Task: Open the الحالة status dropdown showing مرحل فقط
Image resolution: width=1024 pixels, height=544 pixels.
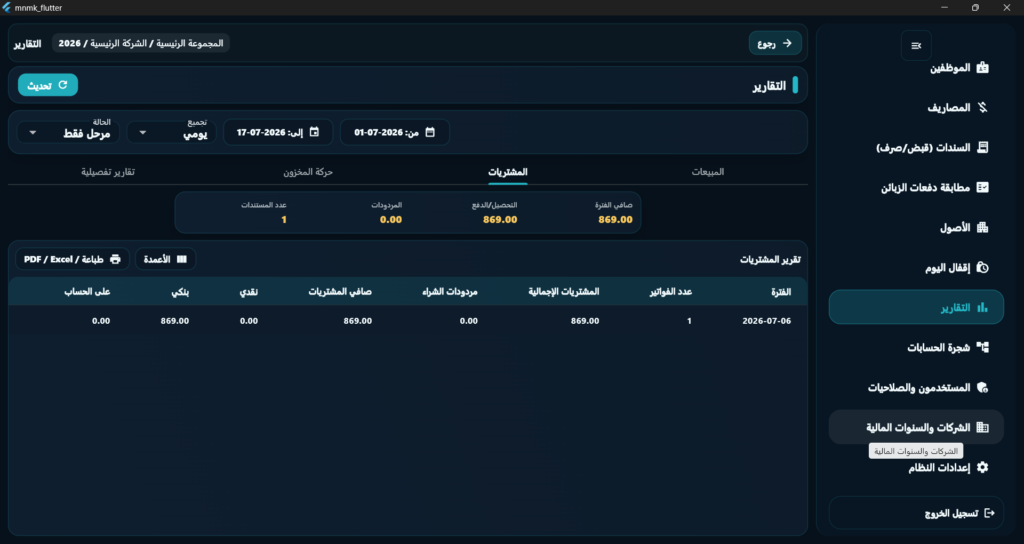Action: 68,133
